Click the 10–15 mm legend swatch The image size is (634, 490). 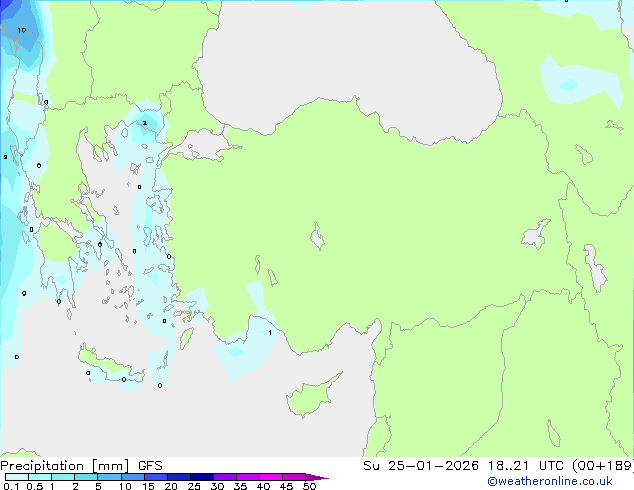pyautogui.click(x=132, y=477)
